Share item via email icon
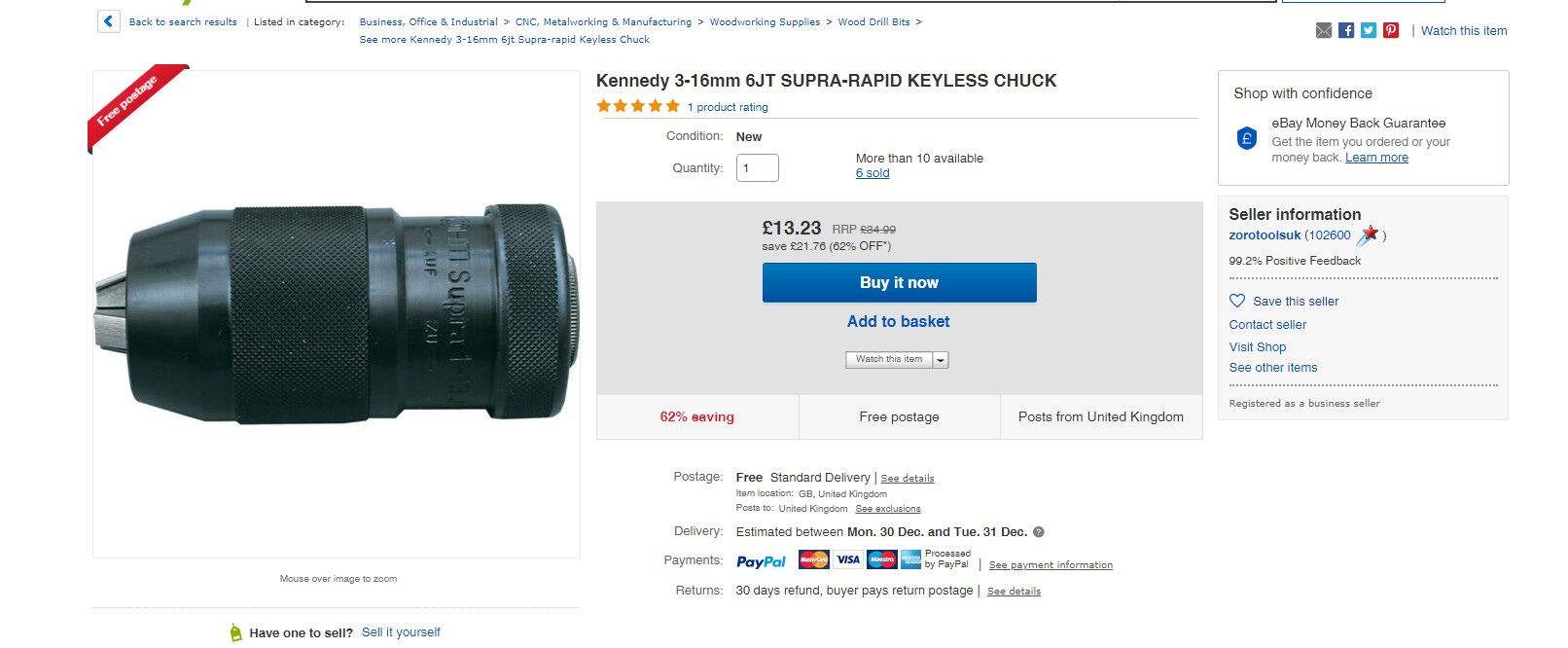1568x648 pixels. (x=1324, y=31)
